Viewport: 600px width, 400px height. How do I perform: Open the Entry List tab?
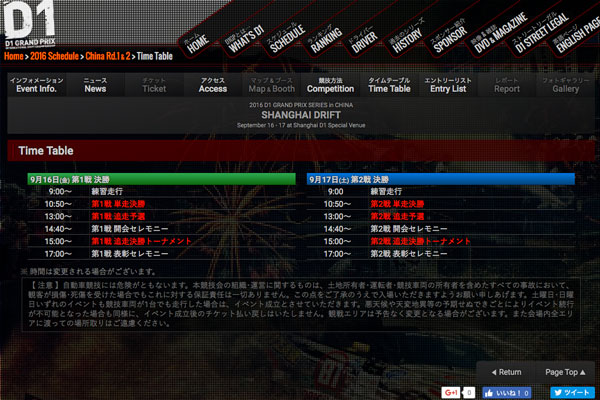446,84
